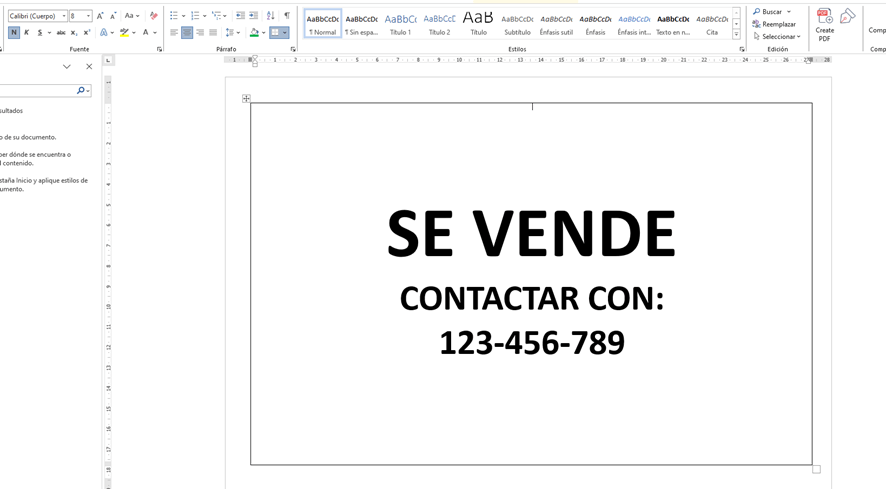This screenshot has width=886, height=489.
Task: Click the Create PDF Acrobat icon
Action: click(x=824, y=25)
